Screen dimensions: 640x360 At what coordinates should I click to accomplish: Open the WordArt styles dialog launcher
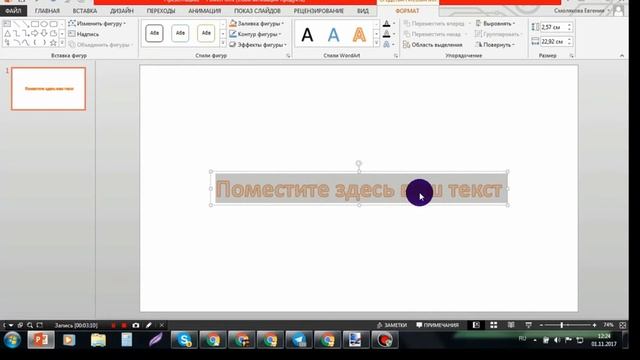[x=396, y=56]
